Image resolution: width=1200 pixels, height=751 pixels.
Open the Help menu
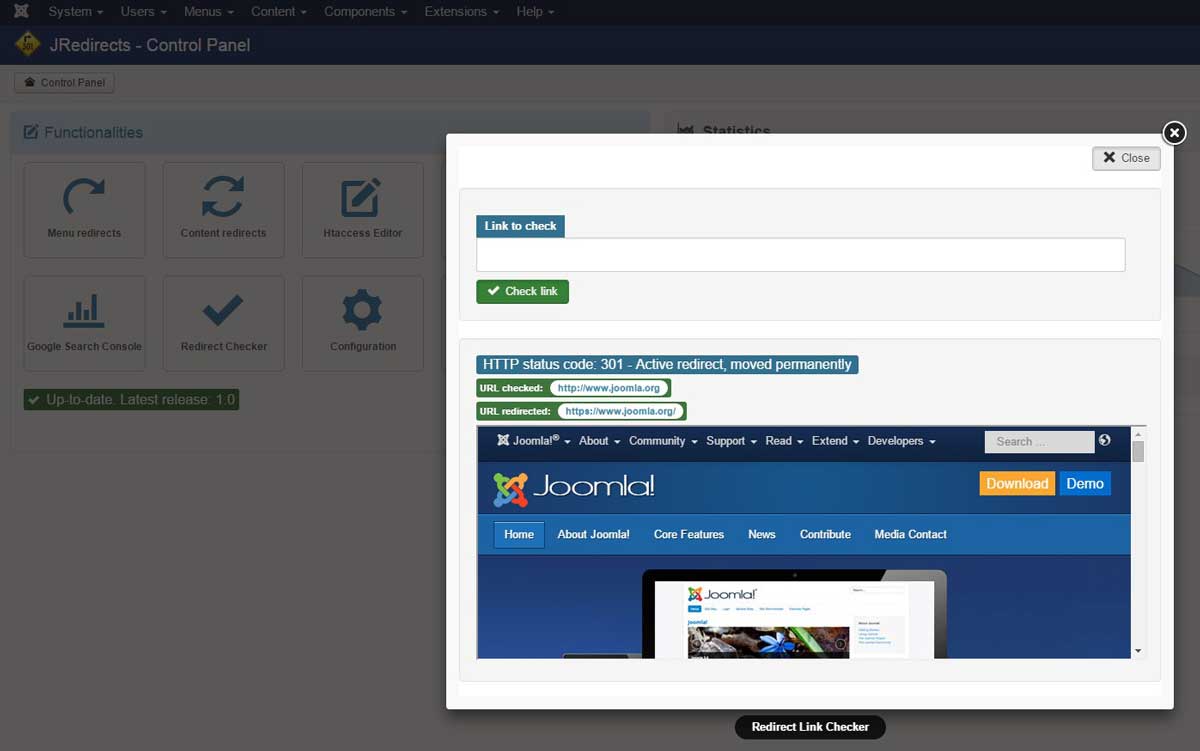[535, 12]
